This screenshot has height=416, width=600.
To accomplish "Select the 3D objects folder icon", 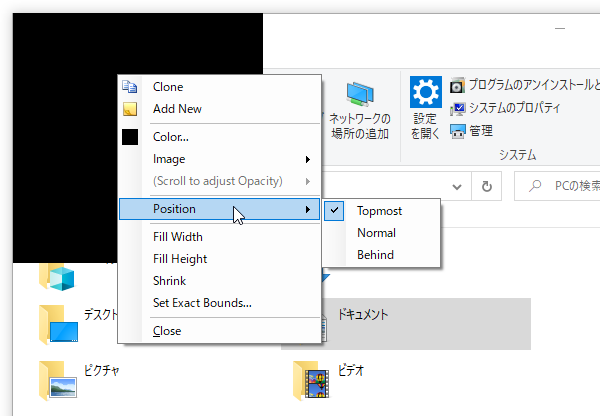I will click(57, 276).
